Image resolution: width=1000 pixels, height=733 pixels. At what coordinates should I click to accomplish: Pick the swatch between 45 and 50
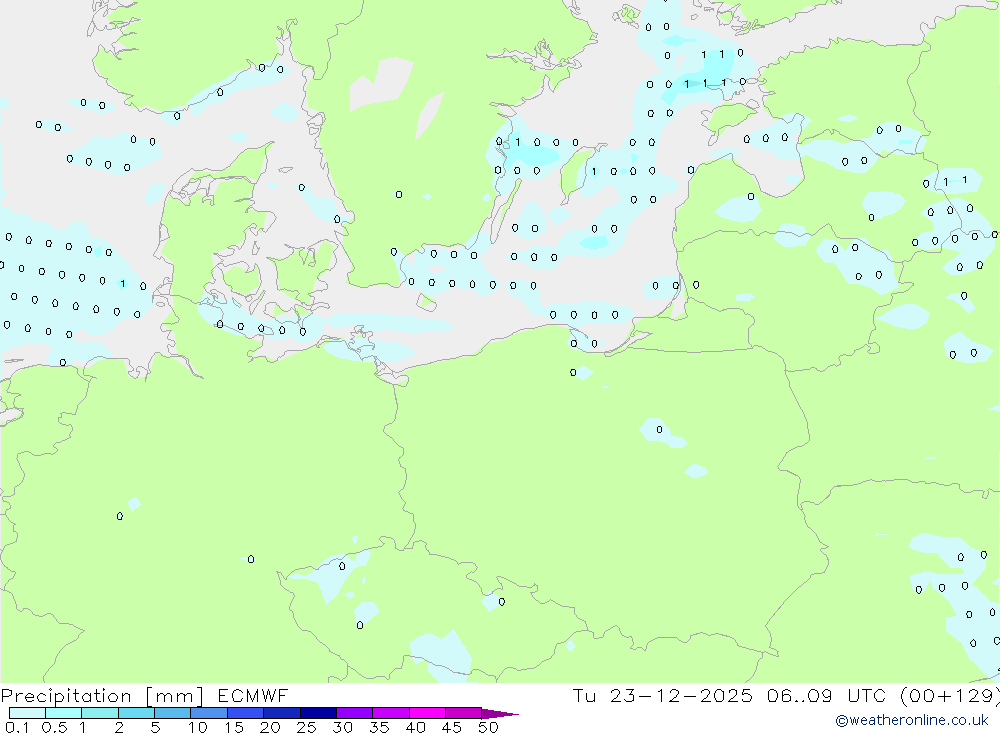(464, 713)
